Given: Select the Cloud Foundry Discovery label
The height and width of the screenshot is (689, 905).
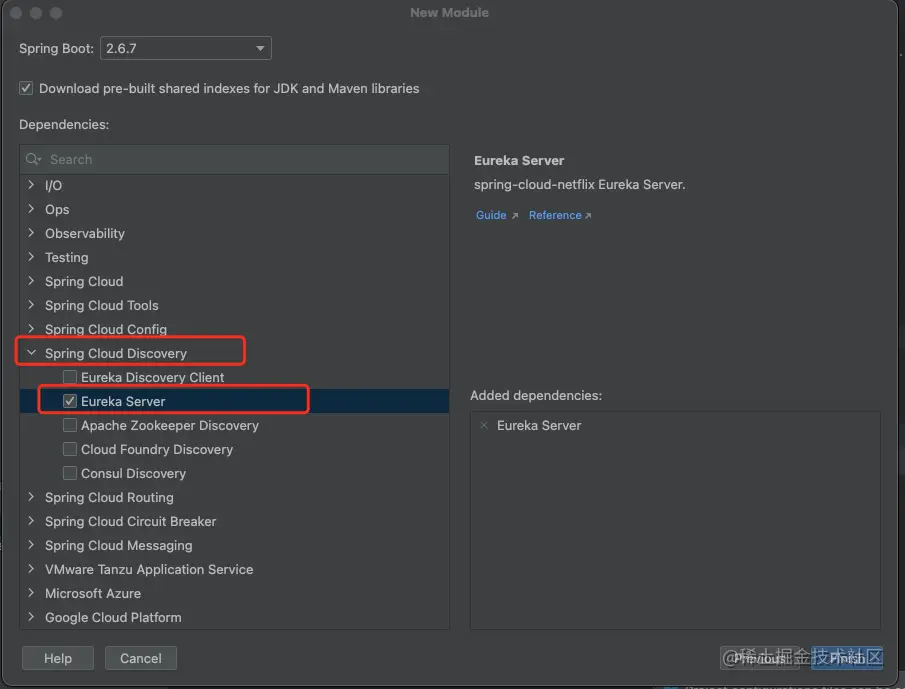Looking at the screenshot, I should tap(157, 450).
